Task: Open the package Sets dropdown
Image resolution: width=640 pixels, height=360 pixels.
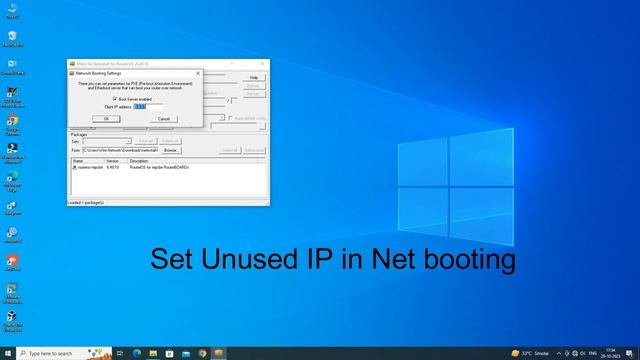Action: (x=128, y=141)
